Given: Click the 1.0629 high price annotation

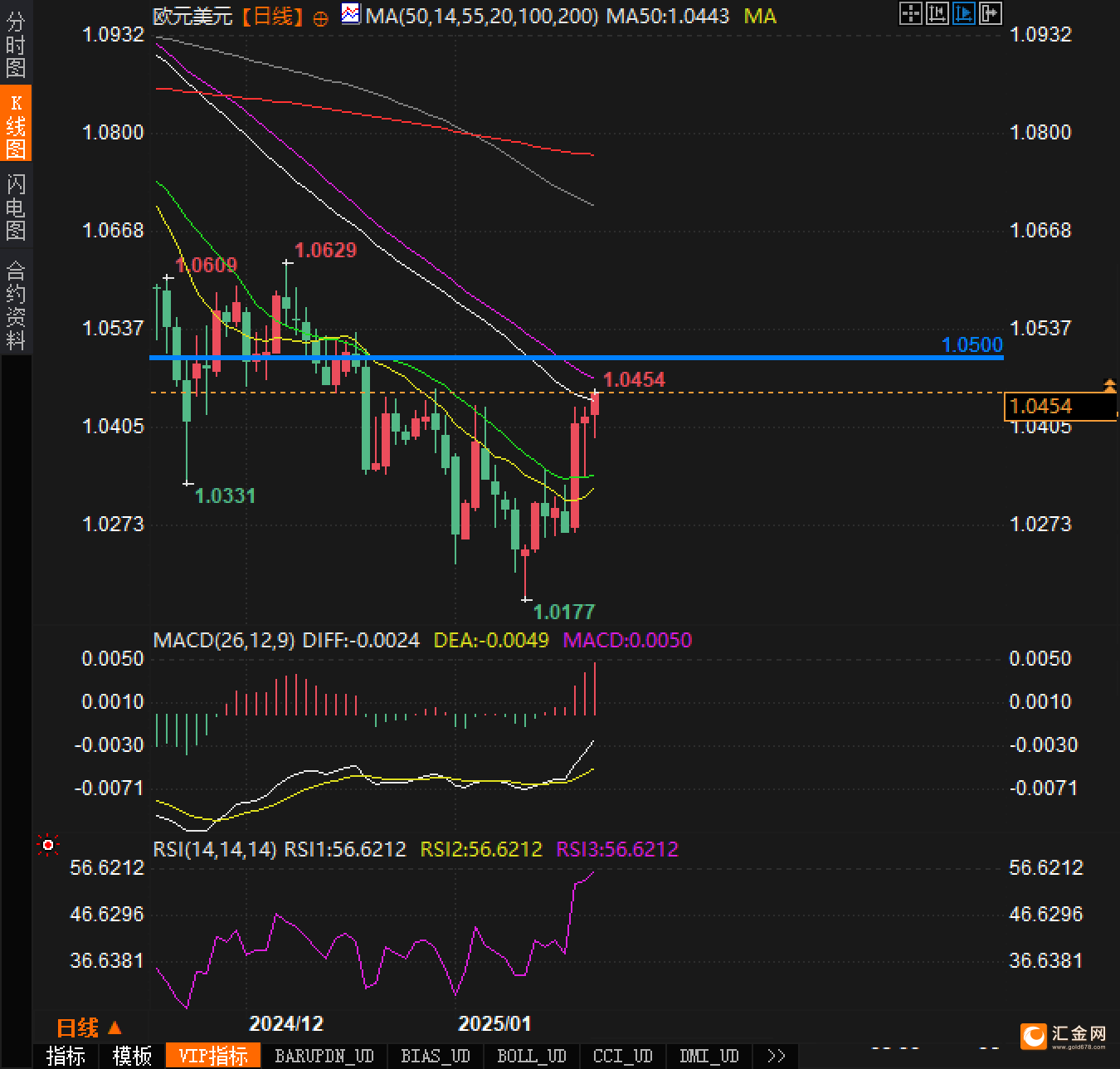Looking at the screenshot, I should (x=325, y=250).
